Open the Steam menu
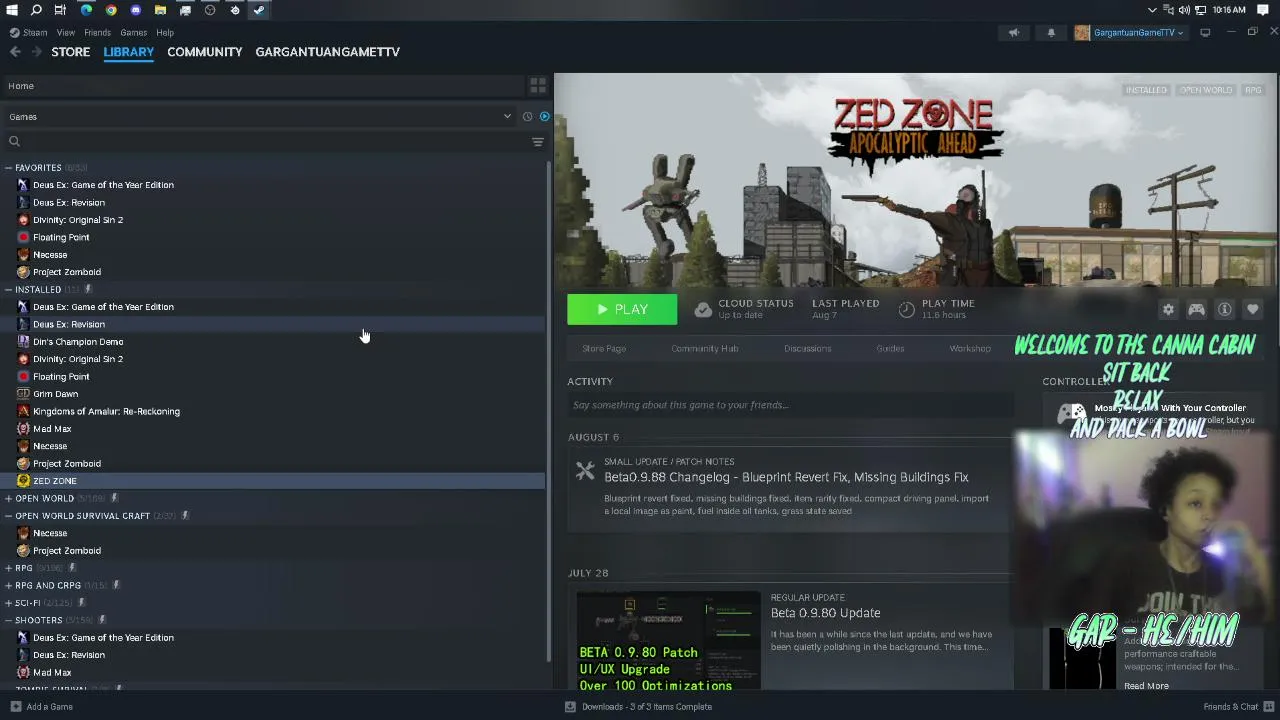This screenshot has width=1280, height=720. click(x=35, y=33)
